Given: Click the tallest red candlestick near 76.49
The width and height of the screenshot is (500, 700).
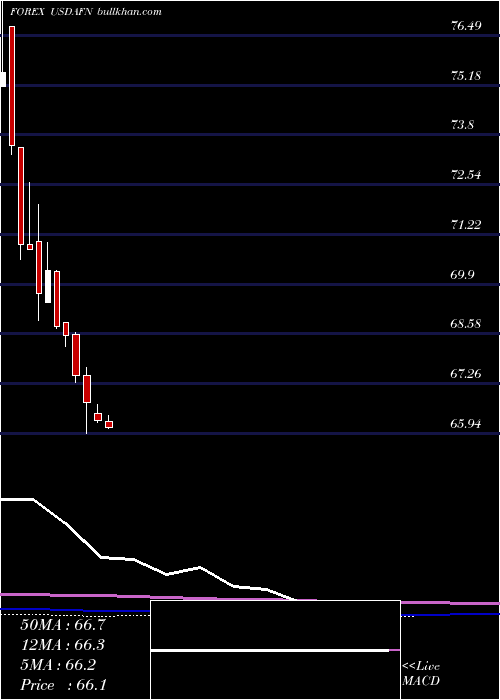Looking at the screenshot, I should click(x=12, y=86).
